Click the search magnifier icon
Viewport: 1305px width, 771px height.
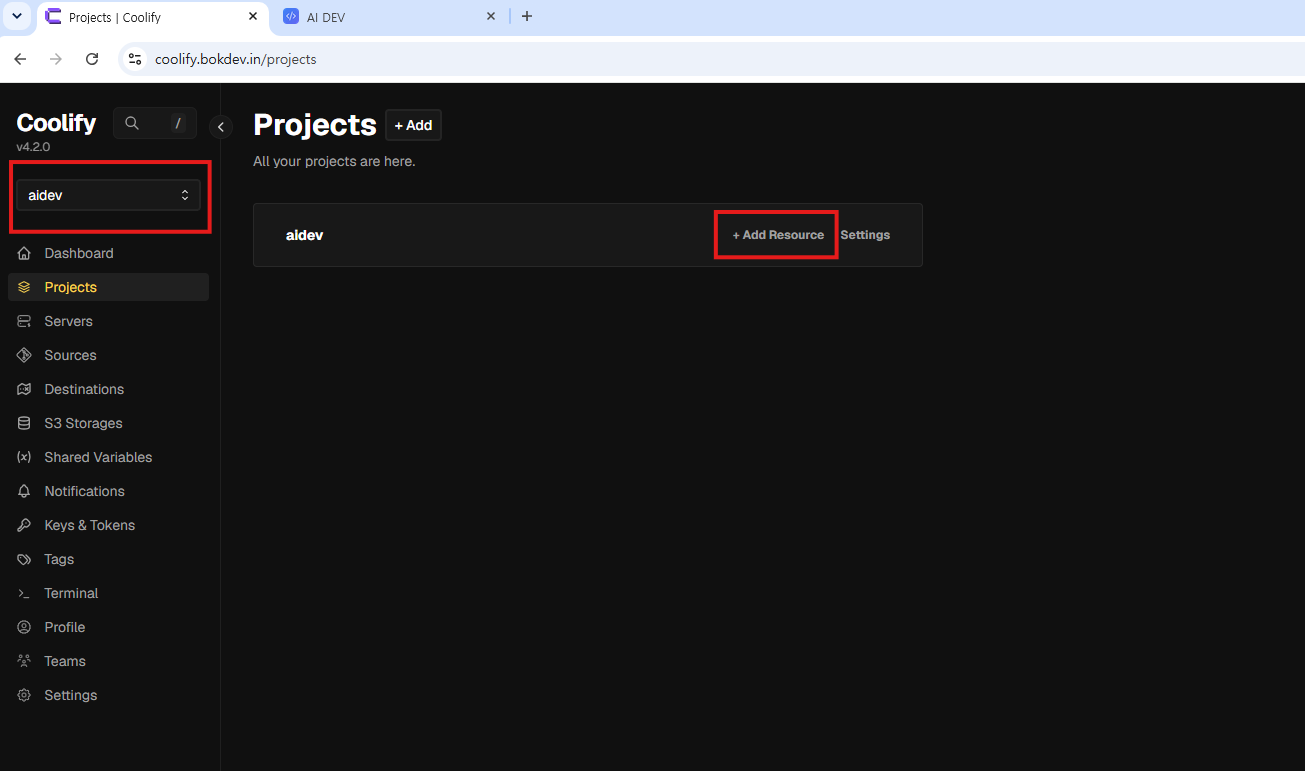pyautogui.click(x=132, y=123)
